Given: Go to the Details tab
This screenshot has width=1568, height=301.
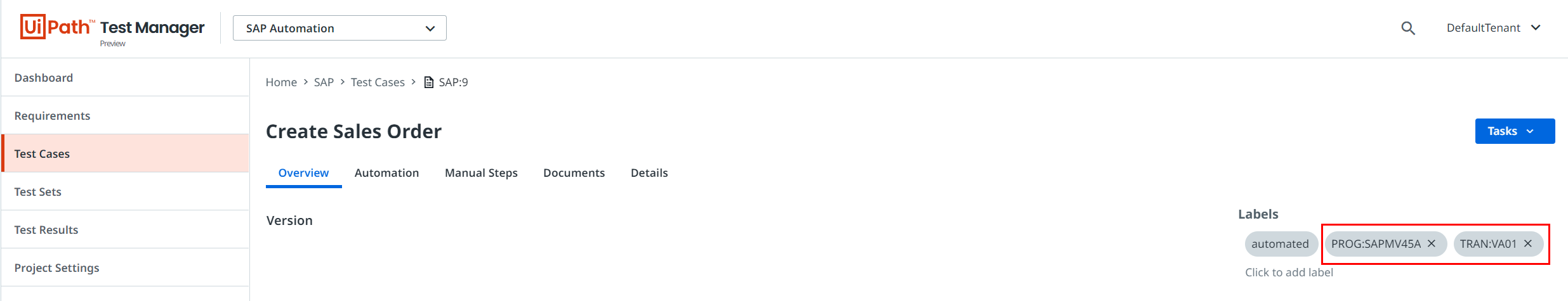Looking at the screenshot, I should (x=649, y=173).
